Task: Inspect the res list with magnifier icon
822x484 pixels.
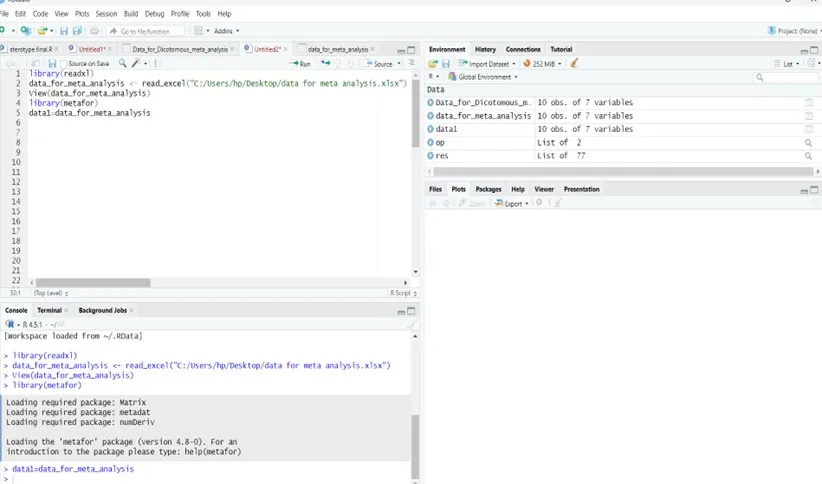Action: click(808, 156)
